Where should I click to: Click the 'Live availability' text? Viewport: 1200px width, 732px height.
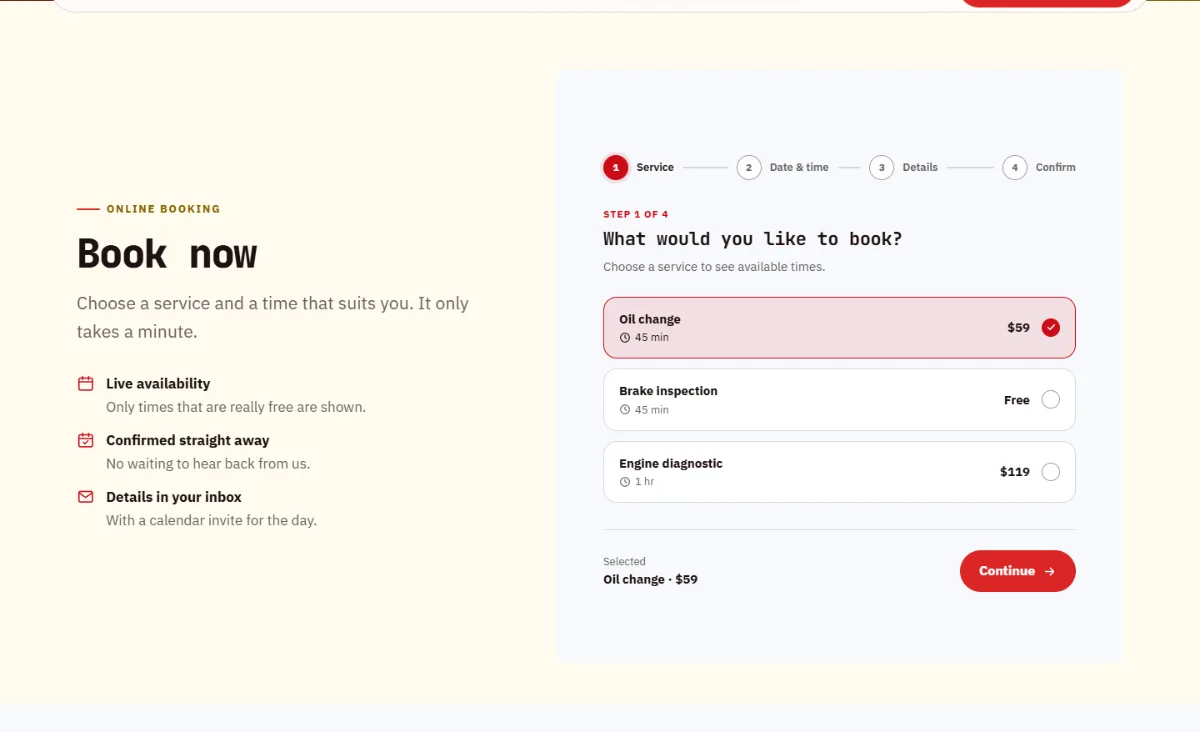(x=158, y=383)
